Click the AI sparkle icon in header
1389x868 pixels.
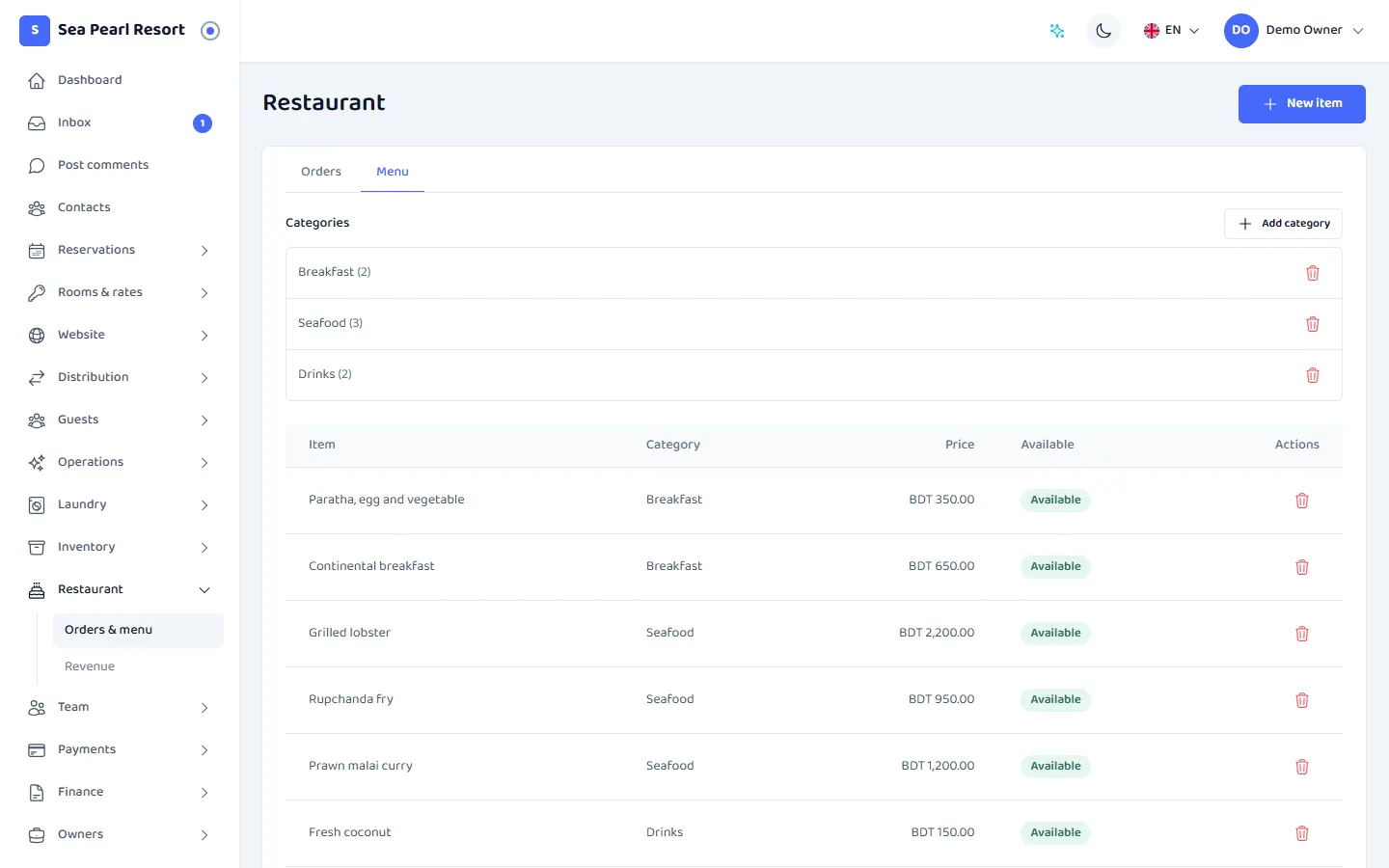pyautogui.click(x=1057, y=31)
